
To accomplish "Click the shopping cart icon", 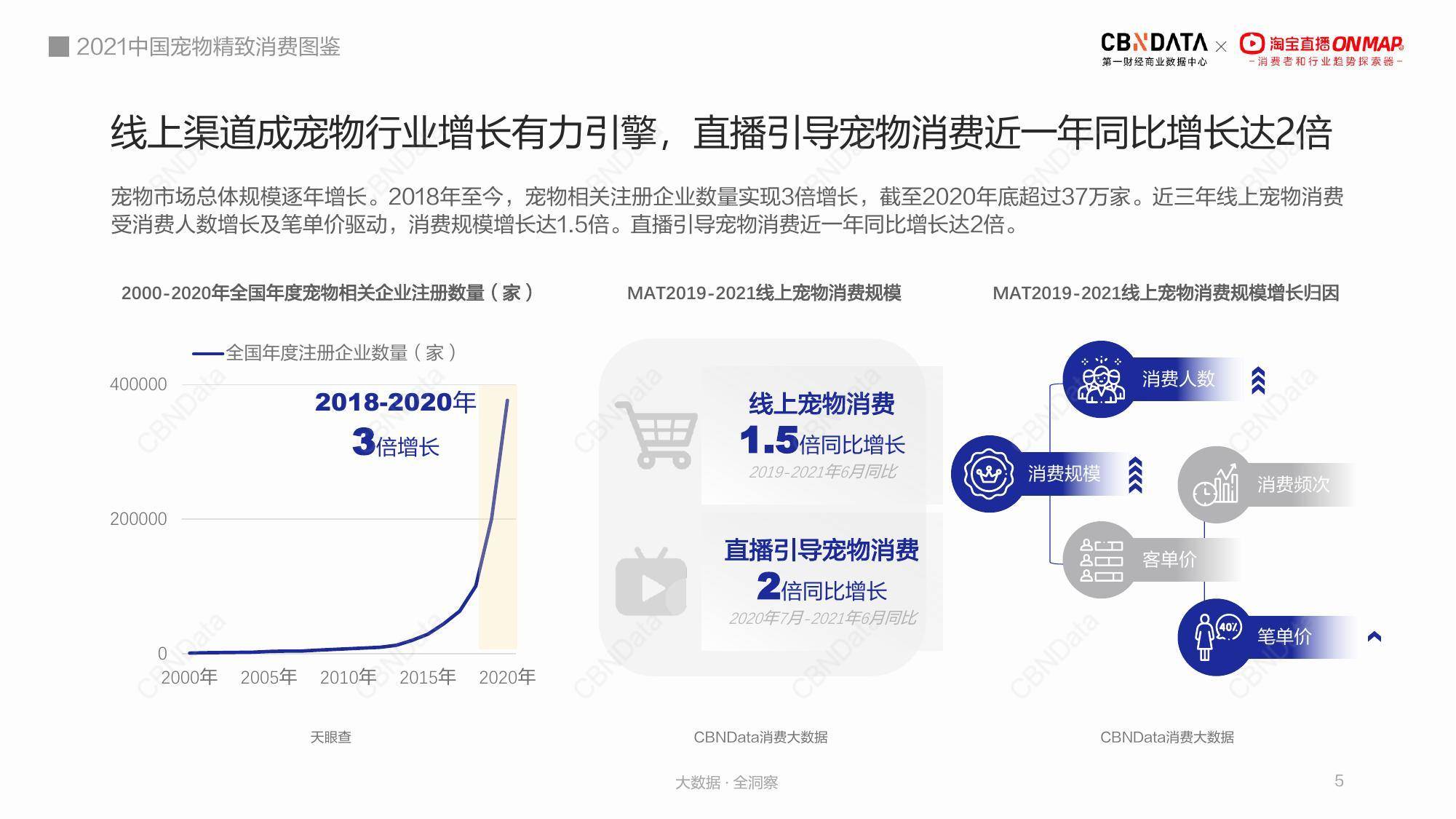I will 656,434.
